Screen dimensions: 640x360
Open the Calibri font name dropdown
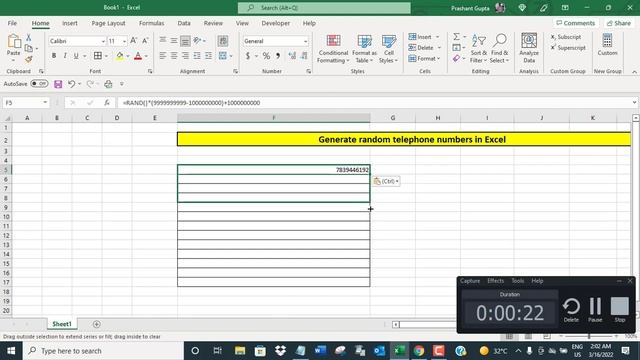[103, 41]
